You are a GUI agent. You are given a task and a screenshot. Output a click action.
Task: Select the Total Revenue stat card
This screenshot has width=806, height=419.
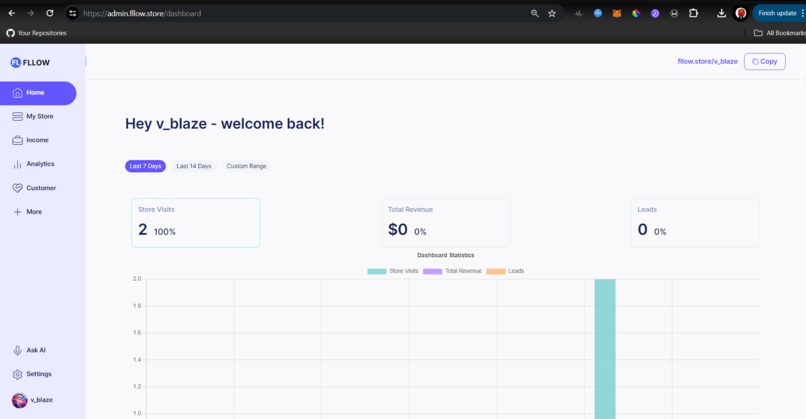coord(445,223)
